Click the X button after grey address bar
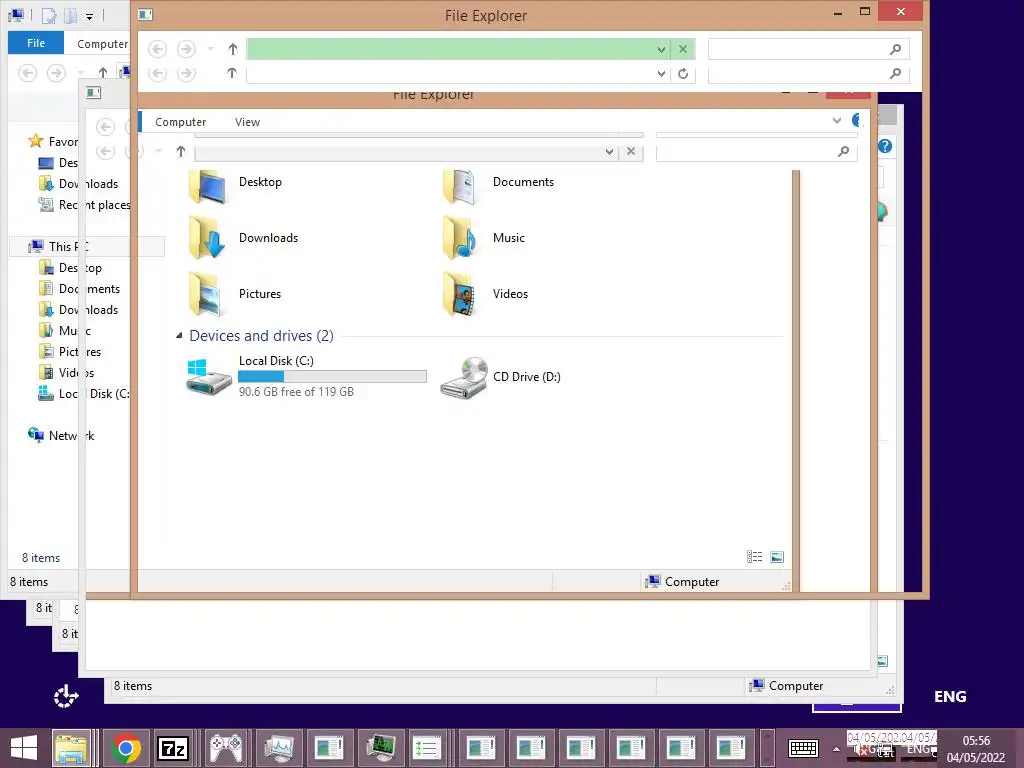 pyautogui.click(x=631, y=152)
